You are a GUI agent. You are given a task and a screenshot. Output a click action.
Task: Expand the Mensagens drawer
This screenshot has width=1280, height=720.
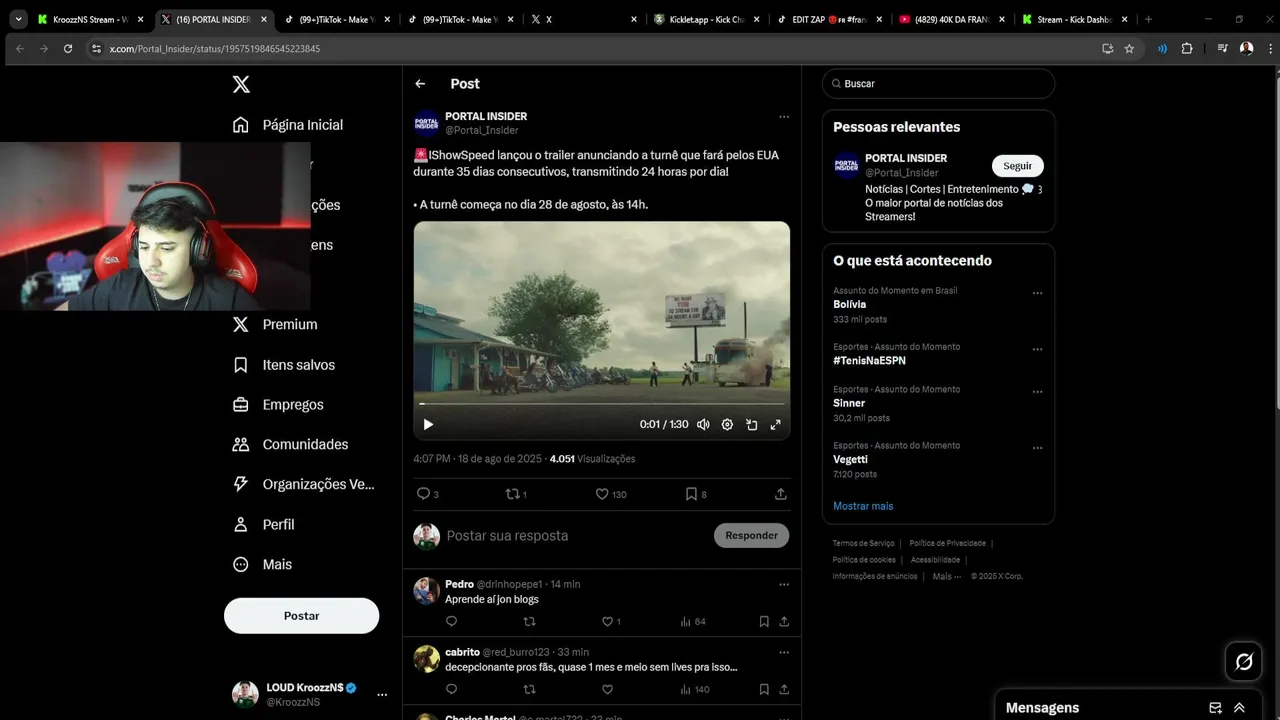click(1240, 708)
